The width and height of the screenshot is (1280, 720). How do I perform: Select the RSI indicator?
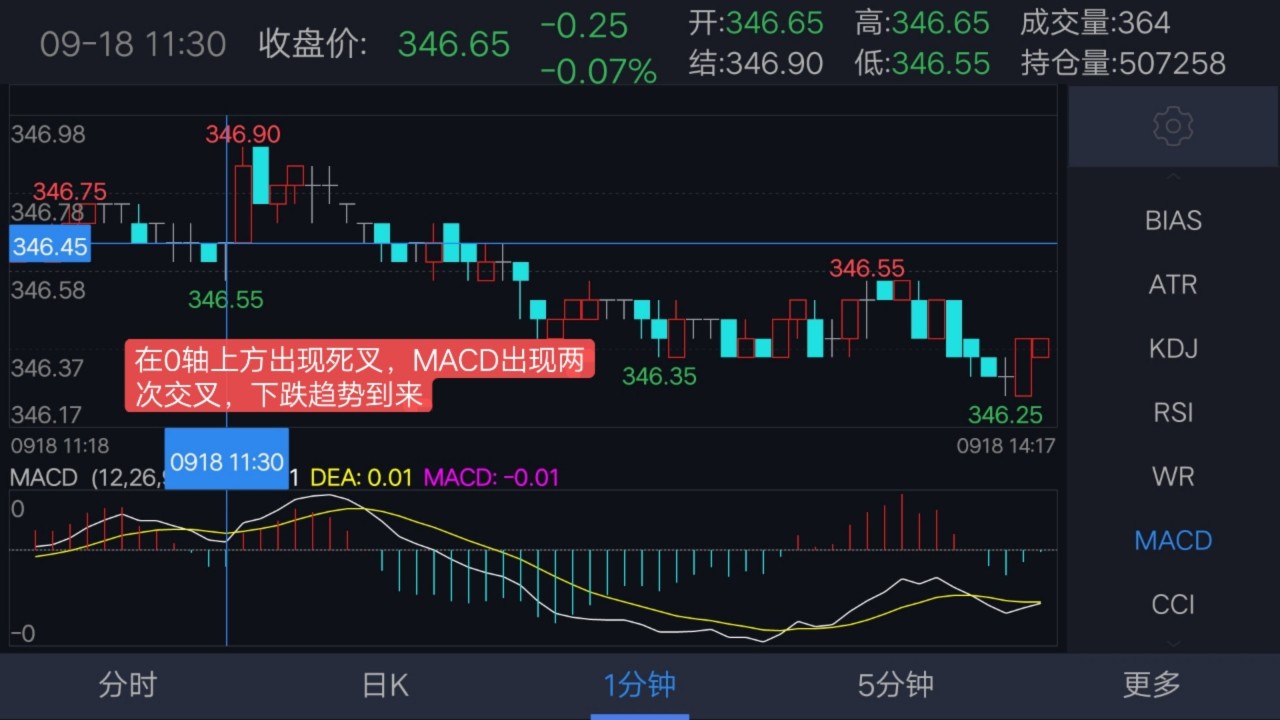[x=1172, y=412]
